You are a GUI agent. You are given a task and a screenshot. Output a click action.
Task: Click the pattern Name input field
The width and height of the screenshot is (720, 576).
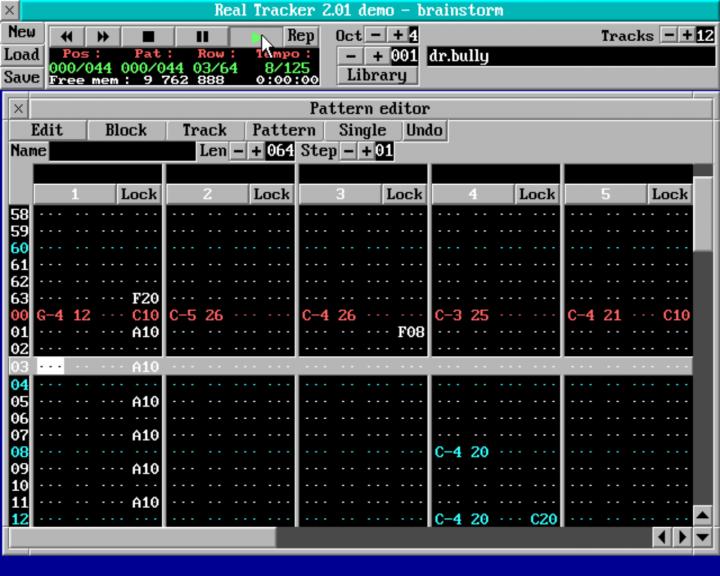pos(122,151)
